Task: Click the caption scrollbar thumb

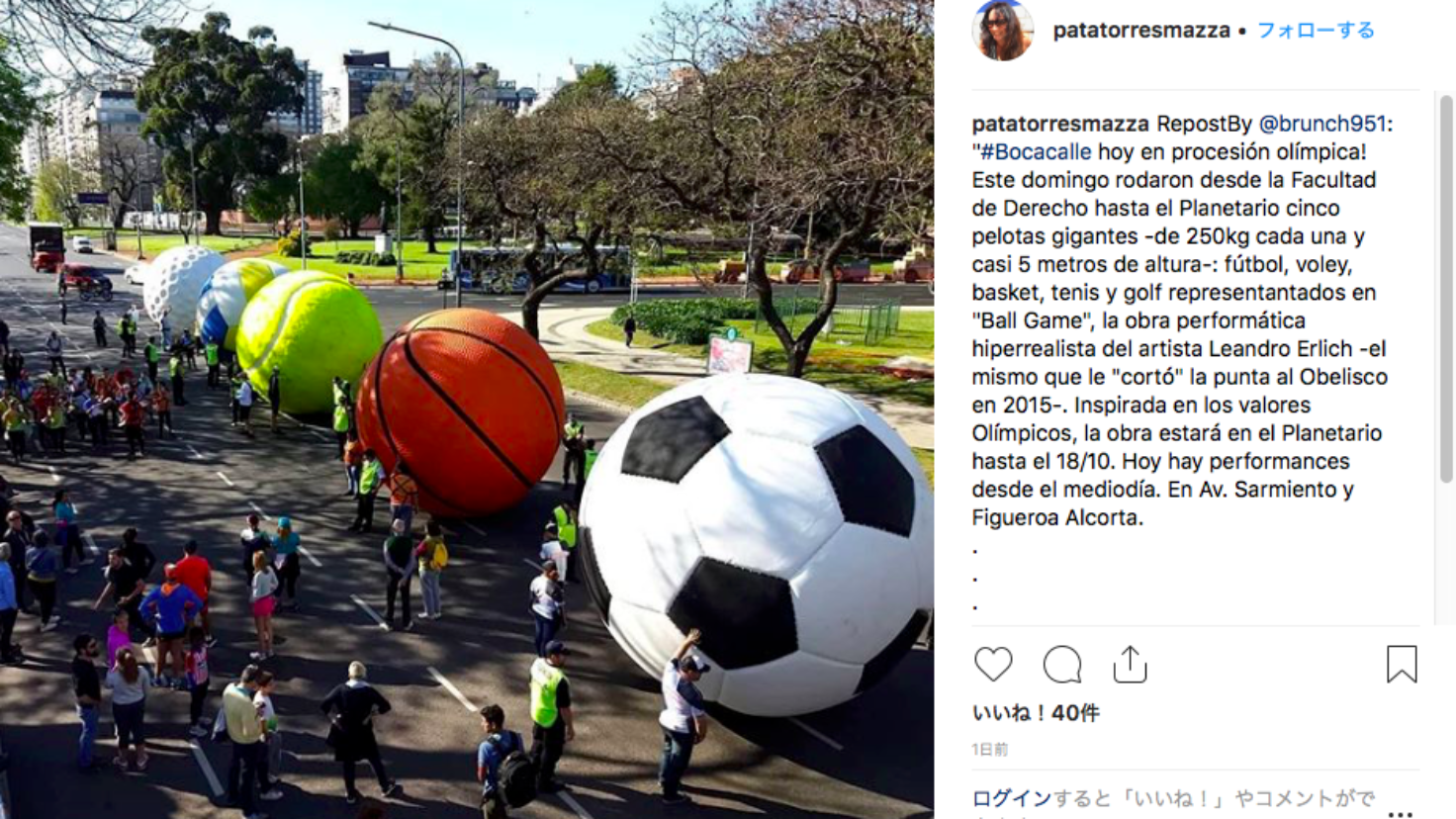Action: 1445,287
